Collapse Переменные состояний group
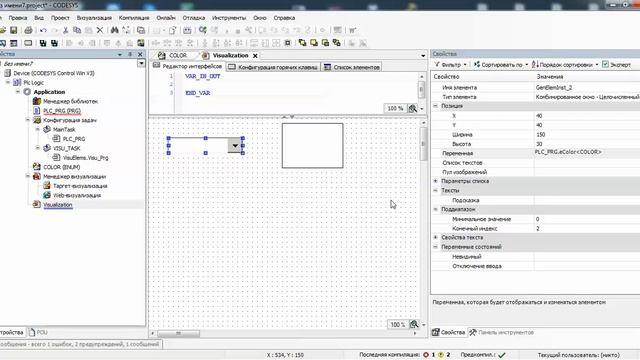The width and height of the screenshot is (640, 360). pos(436,247)
